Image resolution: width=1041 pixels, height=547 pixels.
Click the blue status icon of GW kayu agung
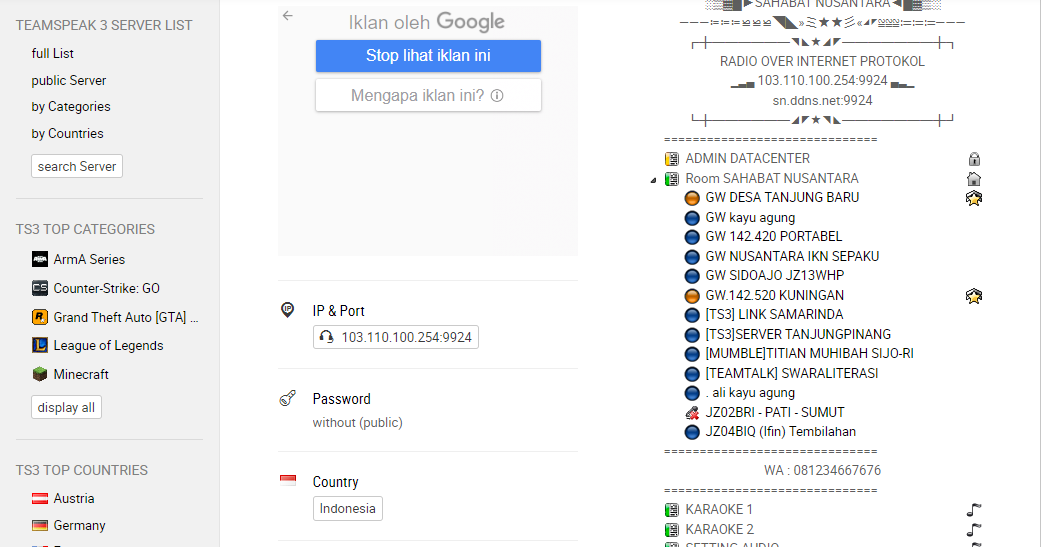(x=692, y=218)
